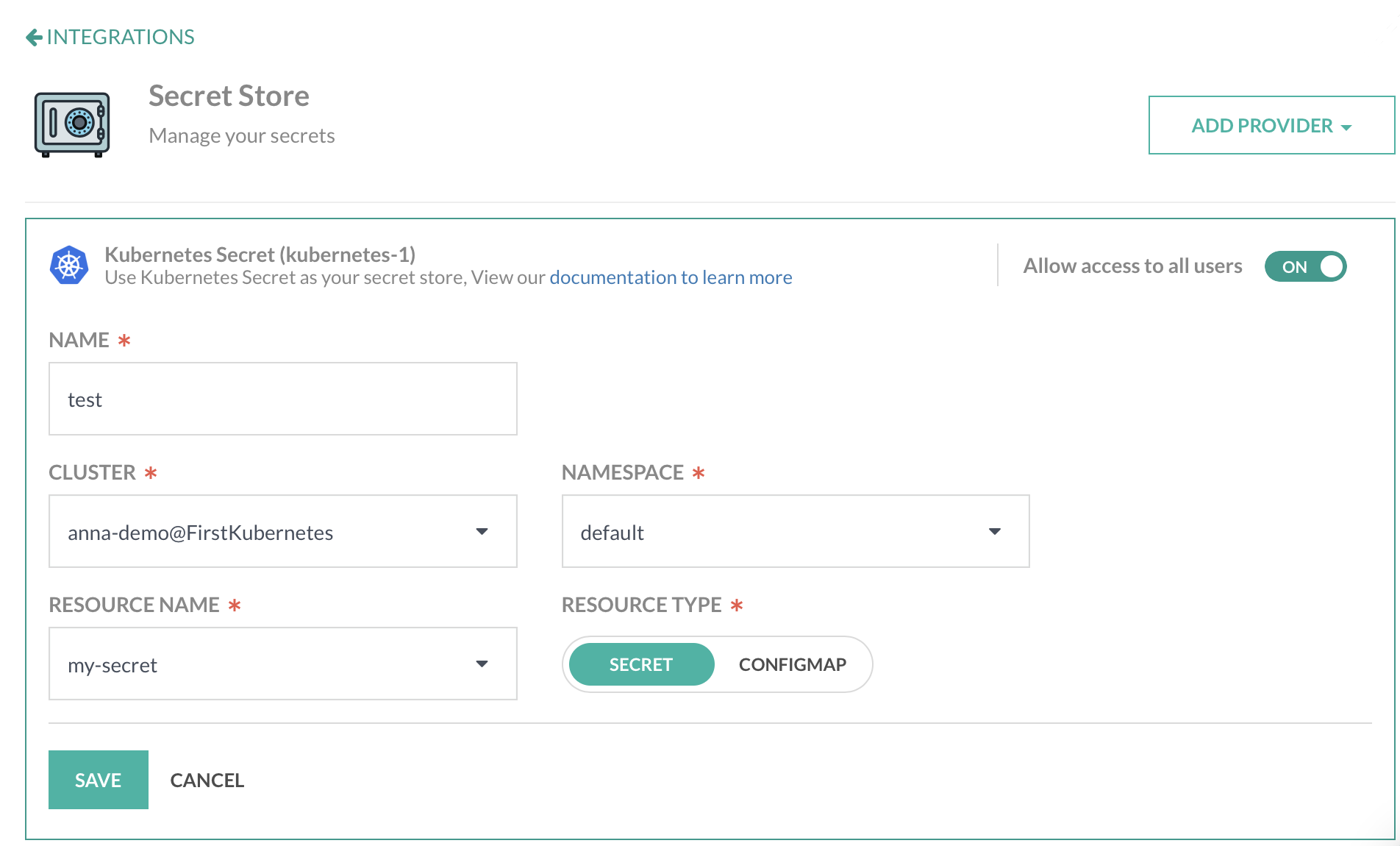Click the caret arrow on Add Provider

coord(1346,127)
